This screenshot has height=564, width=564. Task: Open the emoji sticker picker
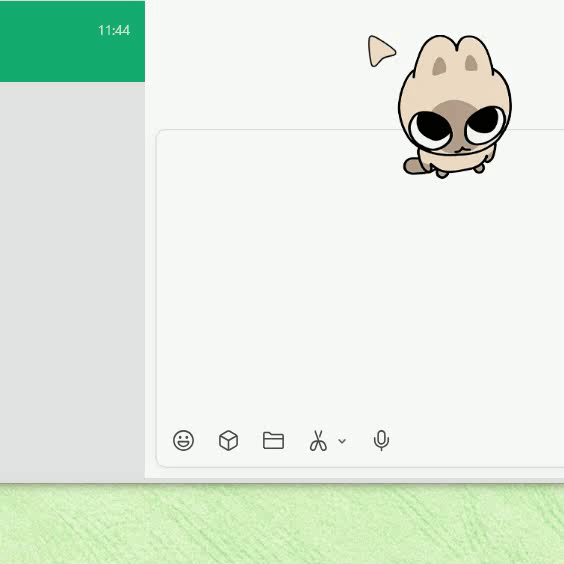pyautogui.click(x=183, y=440)
